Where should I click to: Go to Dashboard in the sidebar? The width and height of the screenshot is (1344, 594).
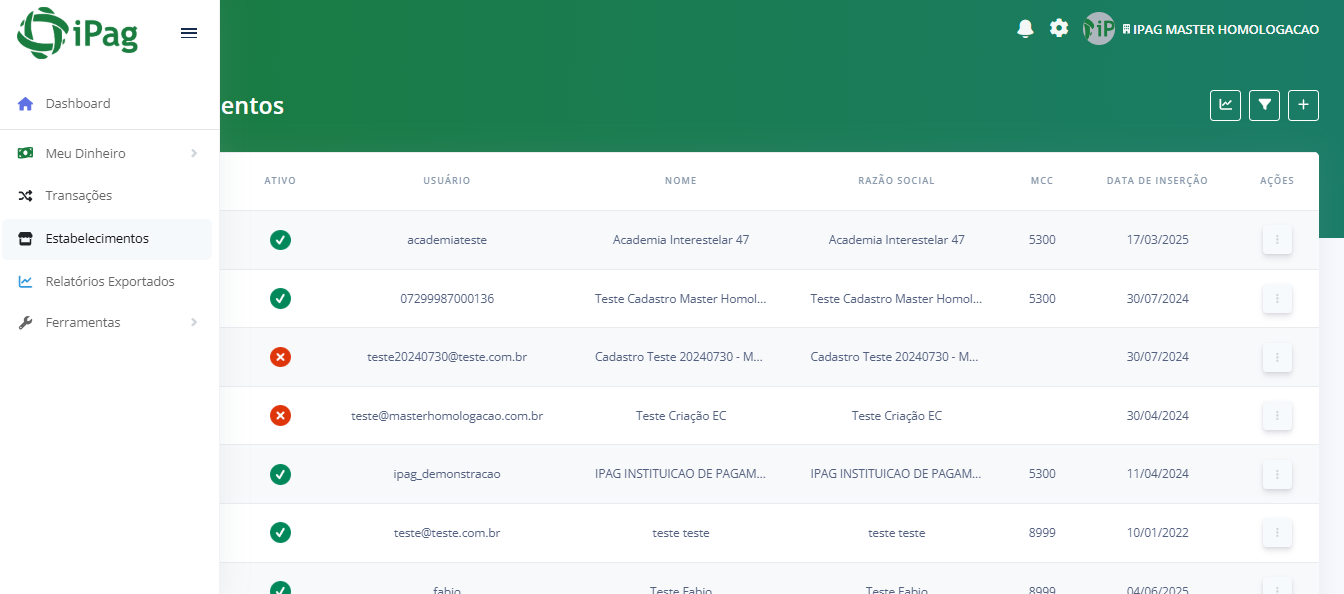click(x=107, y=103)
